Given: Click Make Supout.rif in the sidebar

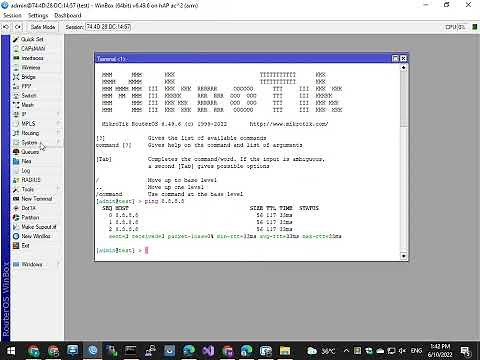Looking at the screenshot, I should click(x=39, y=227).
